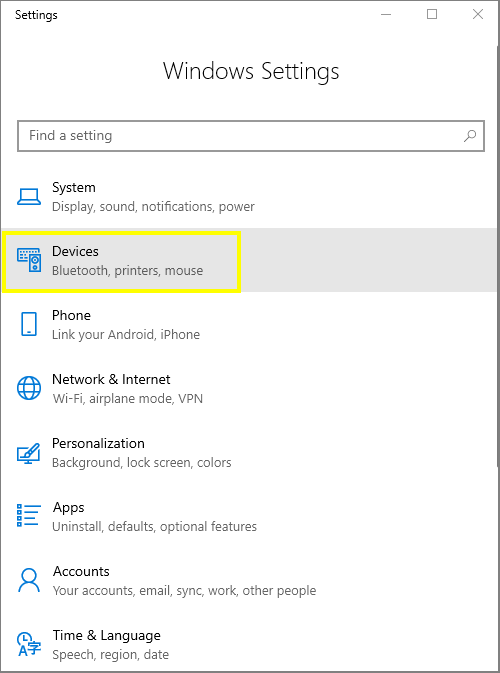Minimize the Settings window
This screenshot has height=673, width=500.
386,14
